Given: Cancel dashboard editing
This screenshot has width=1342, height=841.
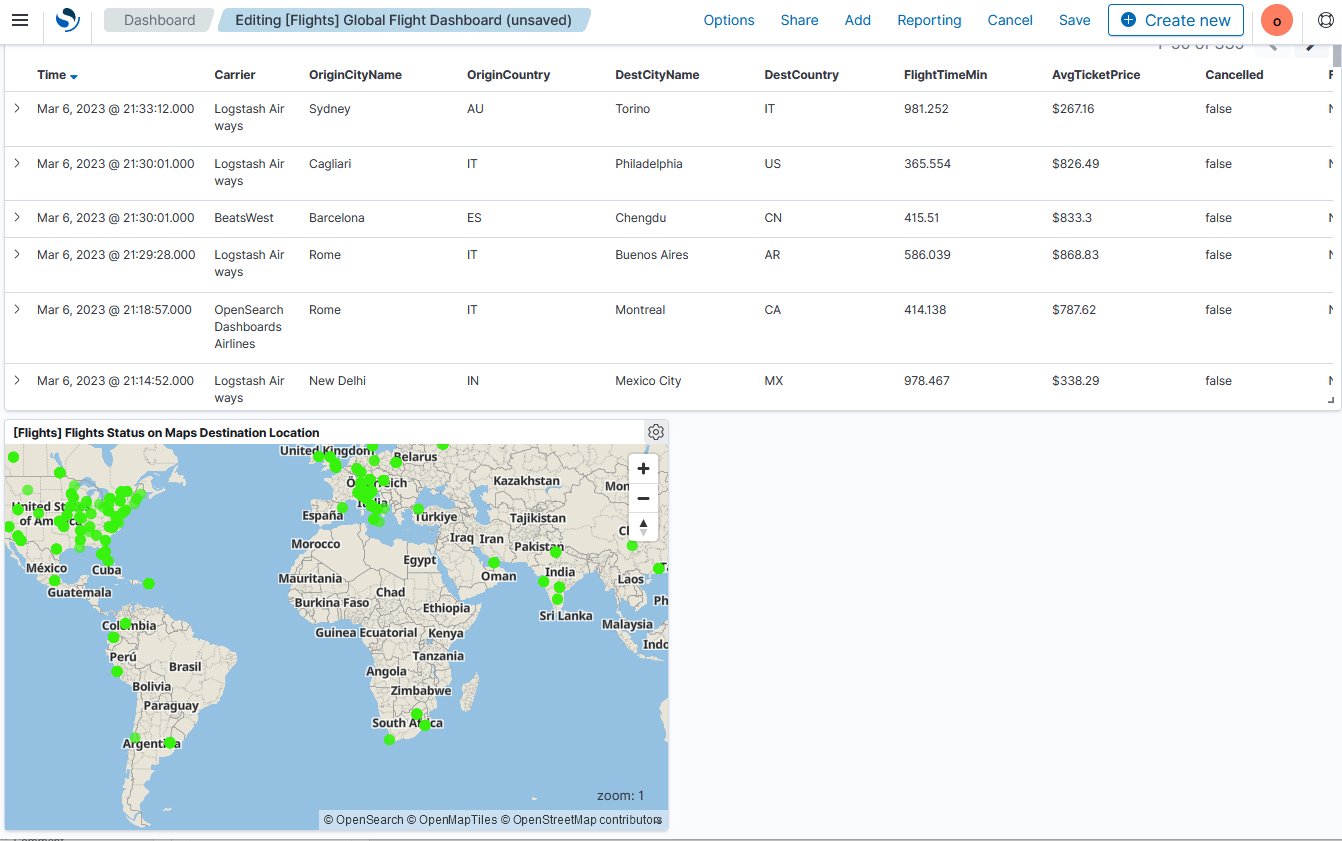Looking at the screenshot, I should click(x=1010, y=20).
